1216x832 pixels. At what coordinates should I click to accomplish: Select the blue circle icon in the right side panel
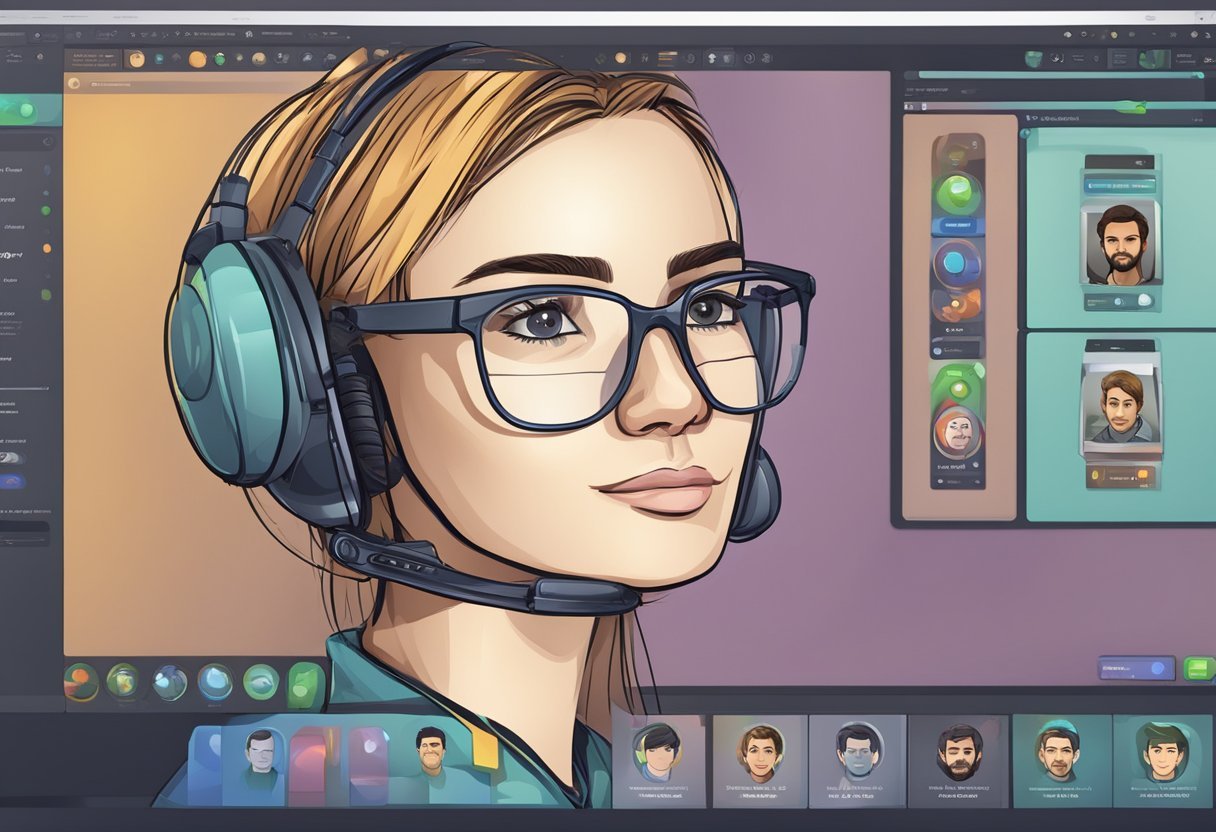click(x=955, y=262)
